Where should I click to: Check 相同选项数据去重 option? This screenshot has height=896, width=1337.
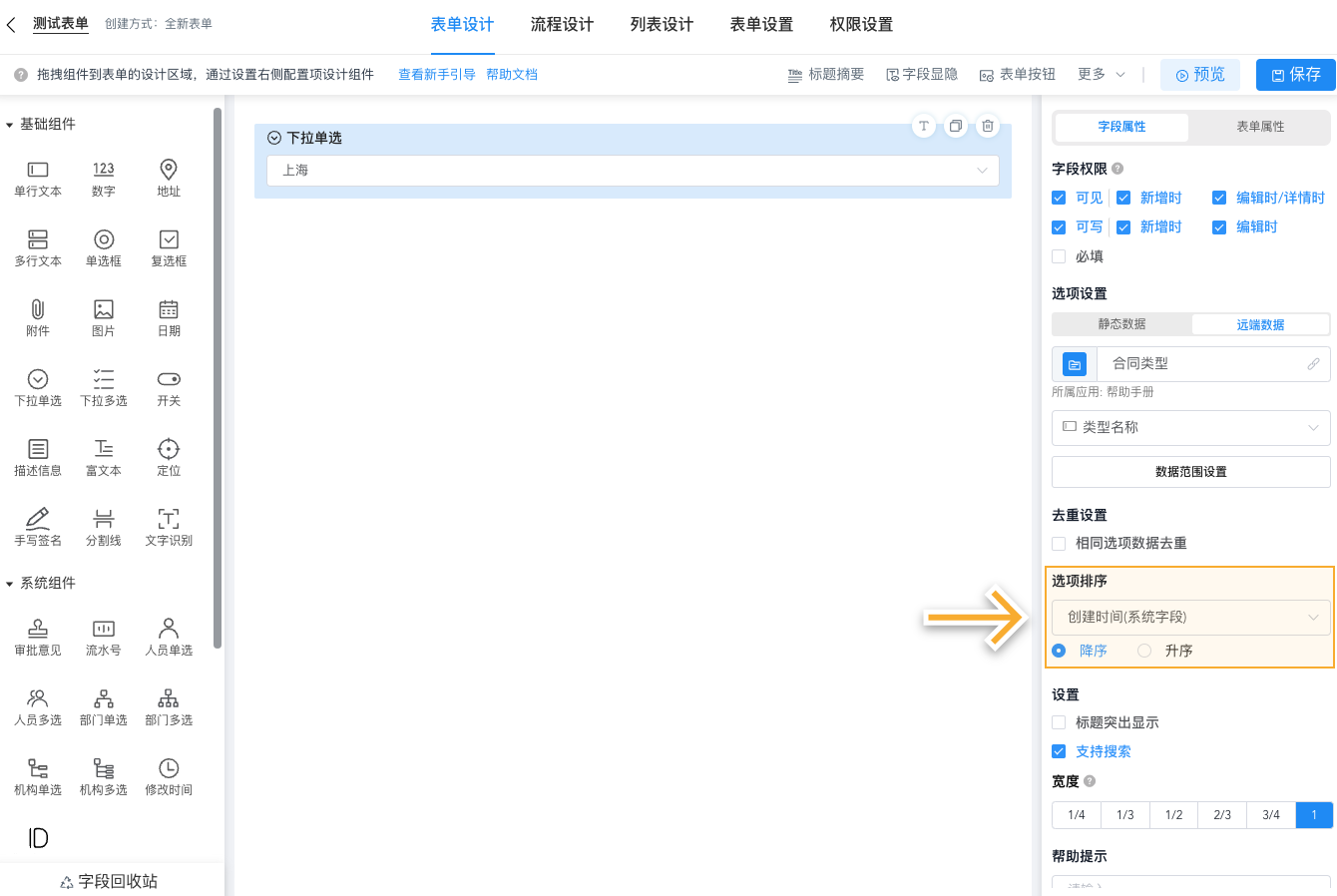point(1059,543)
